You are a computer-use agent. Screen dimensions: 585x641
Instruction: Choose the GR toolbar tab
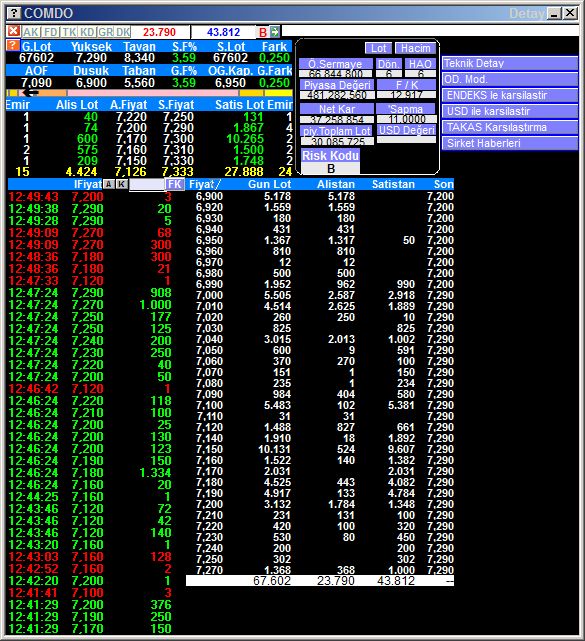click(x=105, y=32)
